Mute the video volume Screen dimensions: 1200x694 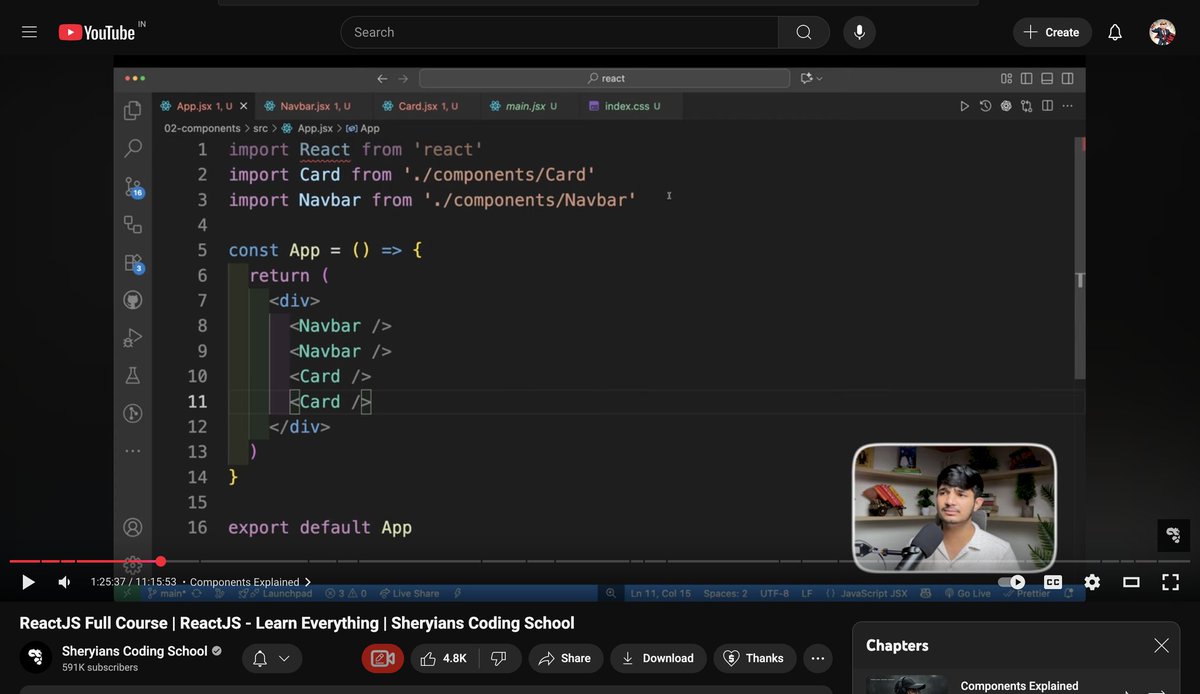[64, 582]
